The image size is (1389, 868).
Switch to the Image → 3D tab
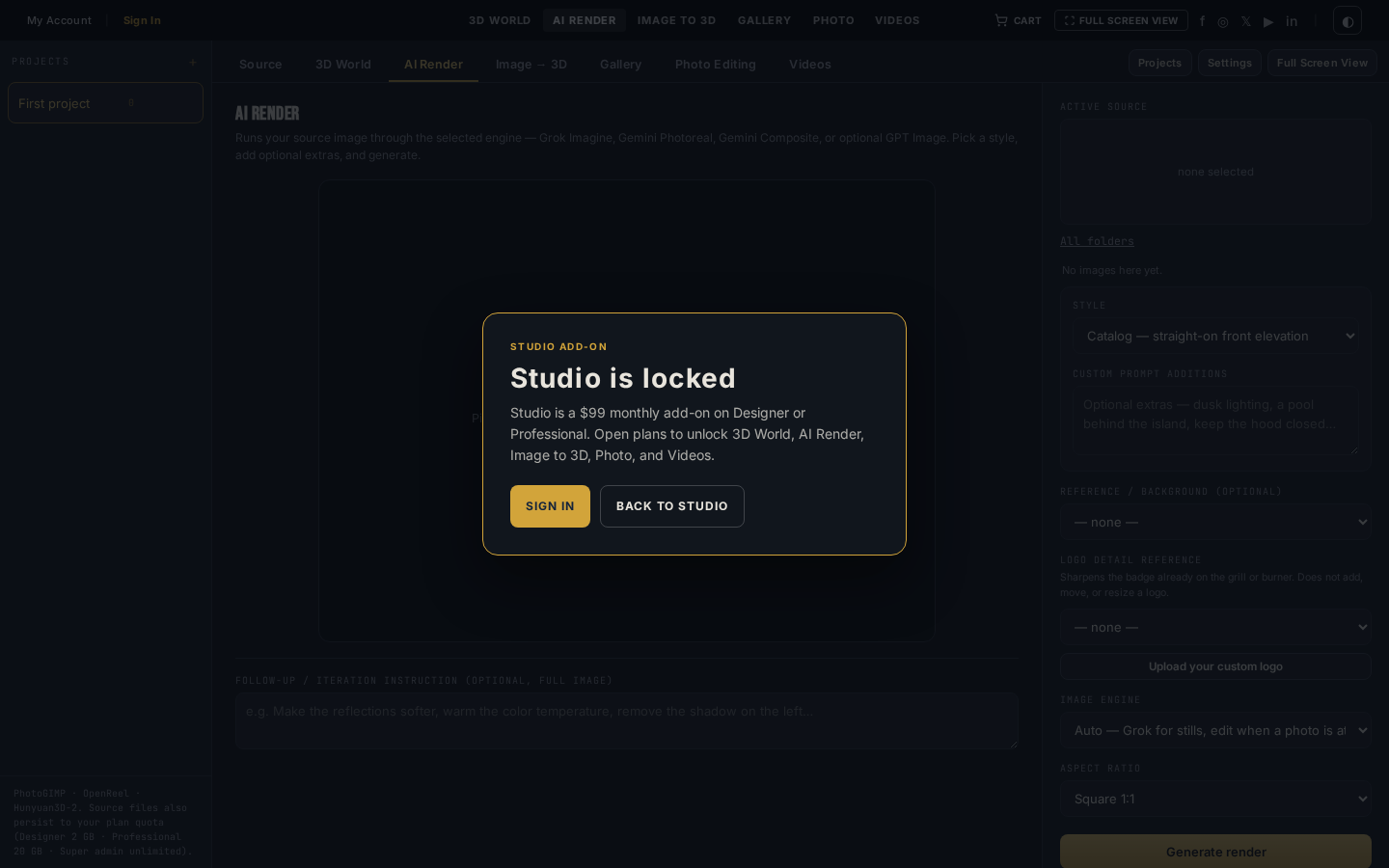[531, 65]
